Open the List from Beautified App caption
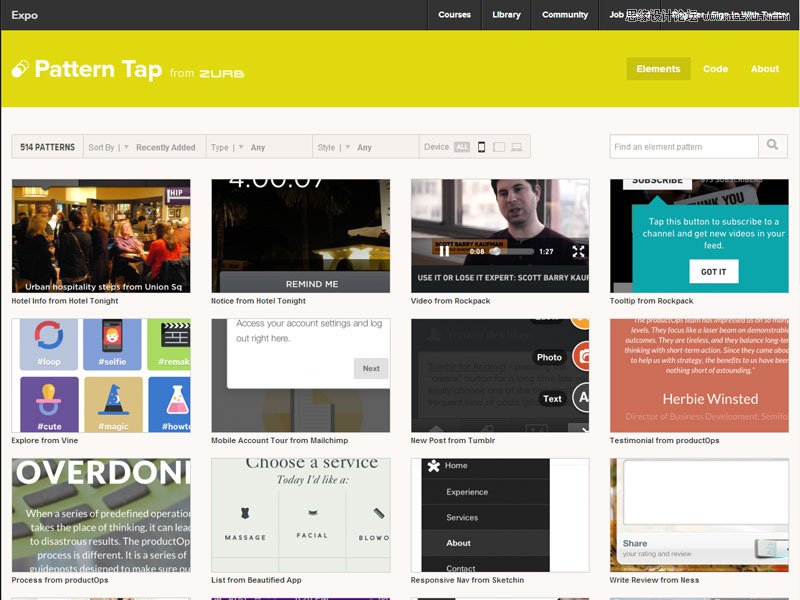Image resolution: width=800 pixels, height=600 pixels. point(256,580)
